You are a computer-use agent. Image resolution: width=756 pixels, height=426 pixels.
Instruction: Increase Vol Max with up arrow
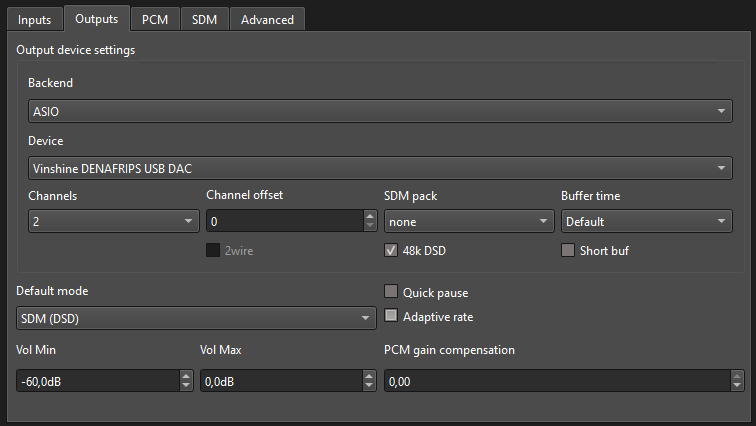click(x=369, y=375)
